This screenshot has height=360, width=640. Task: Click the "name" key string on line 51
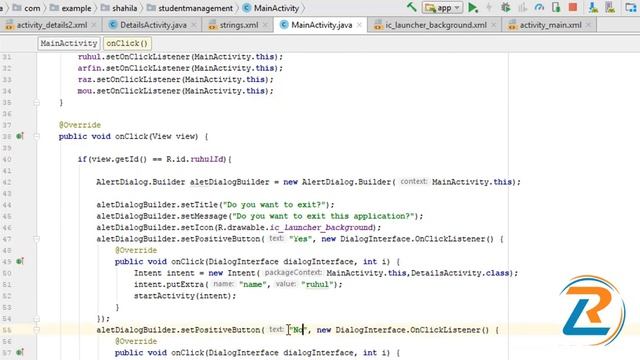pos(252,284)
